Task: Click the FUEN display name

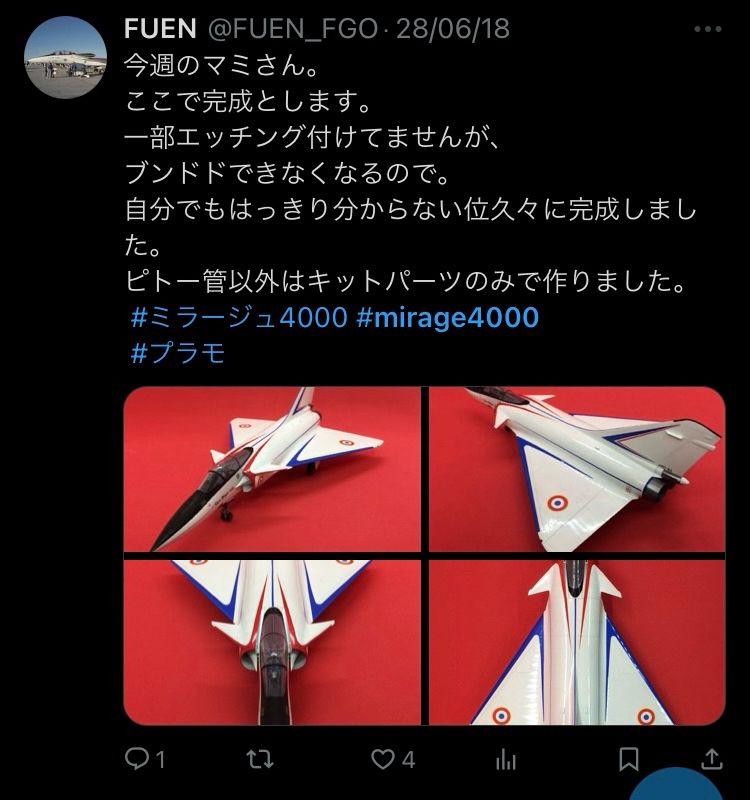Action: (160, 28)
